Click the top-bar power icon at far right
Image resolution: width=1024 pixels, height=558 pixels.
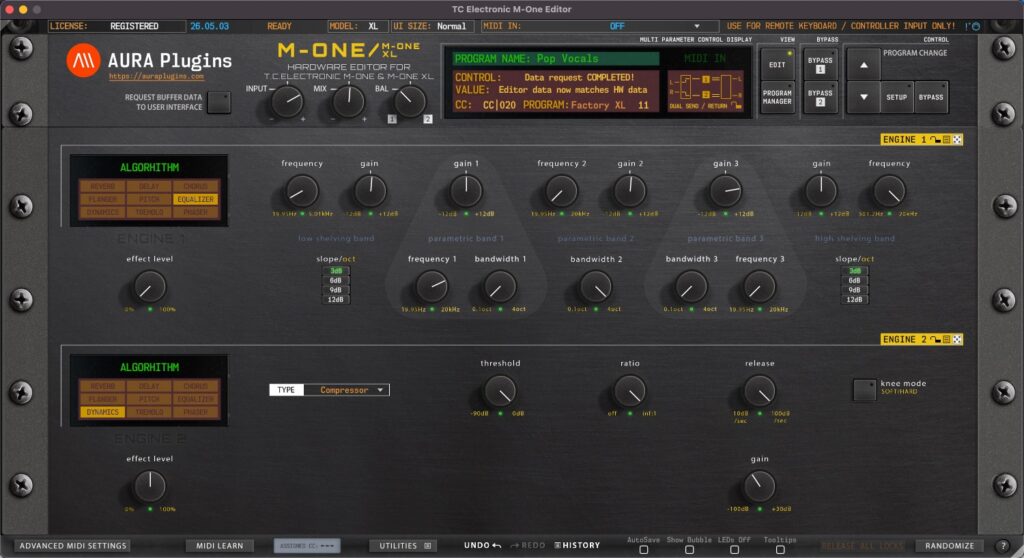click(x=976, y=26)
